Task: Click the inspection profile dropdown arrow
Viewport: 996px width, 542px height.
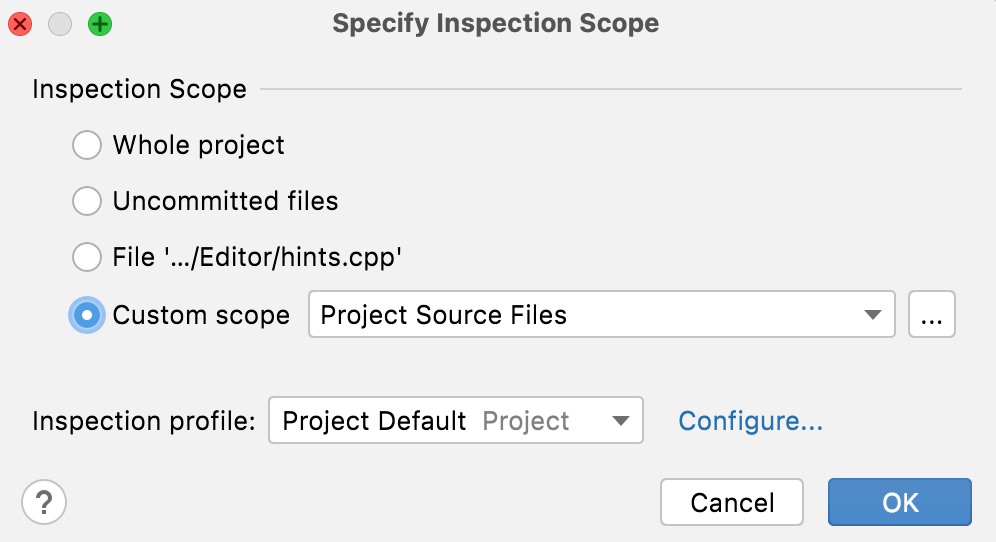Action: click(620, 421)
